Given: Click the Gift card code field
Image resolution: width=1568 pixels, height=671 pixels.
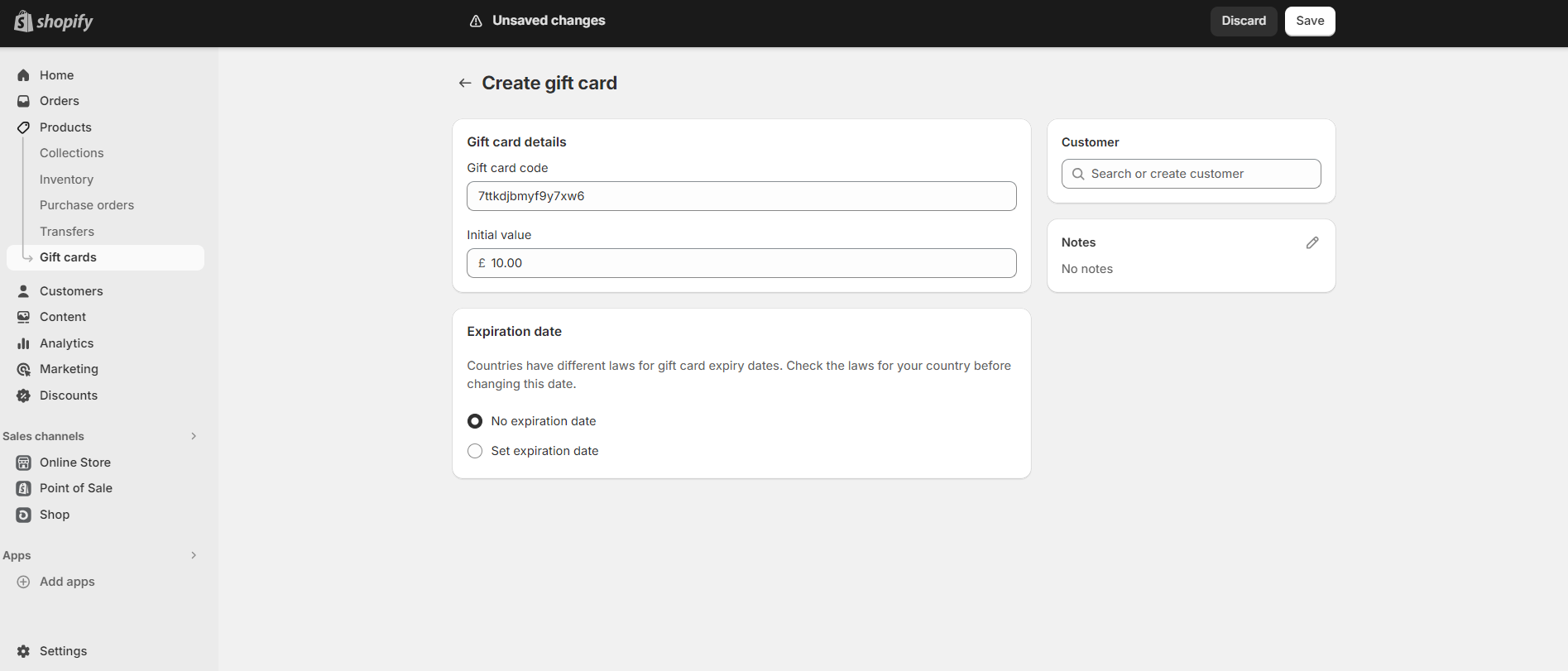Looking at the screenshot, I should point(741,196).
